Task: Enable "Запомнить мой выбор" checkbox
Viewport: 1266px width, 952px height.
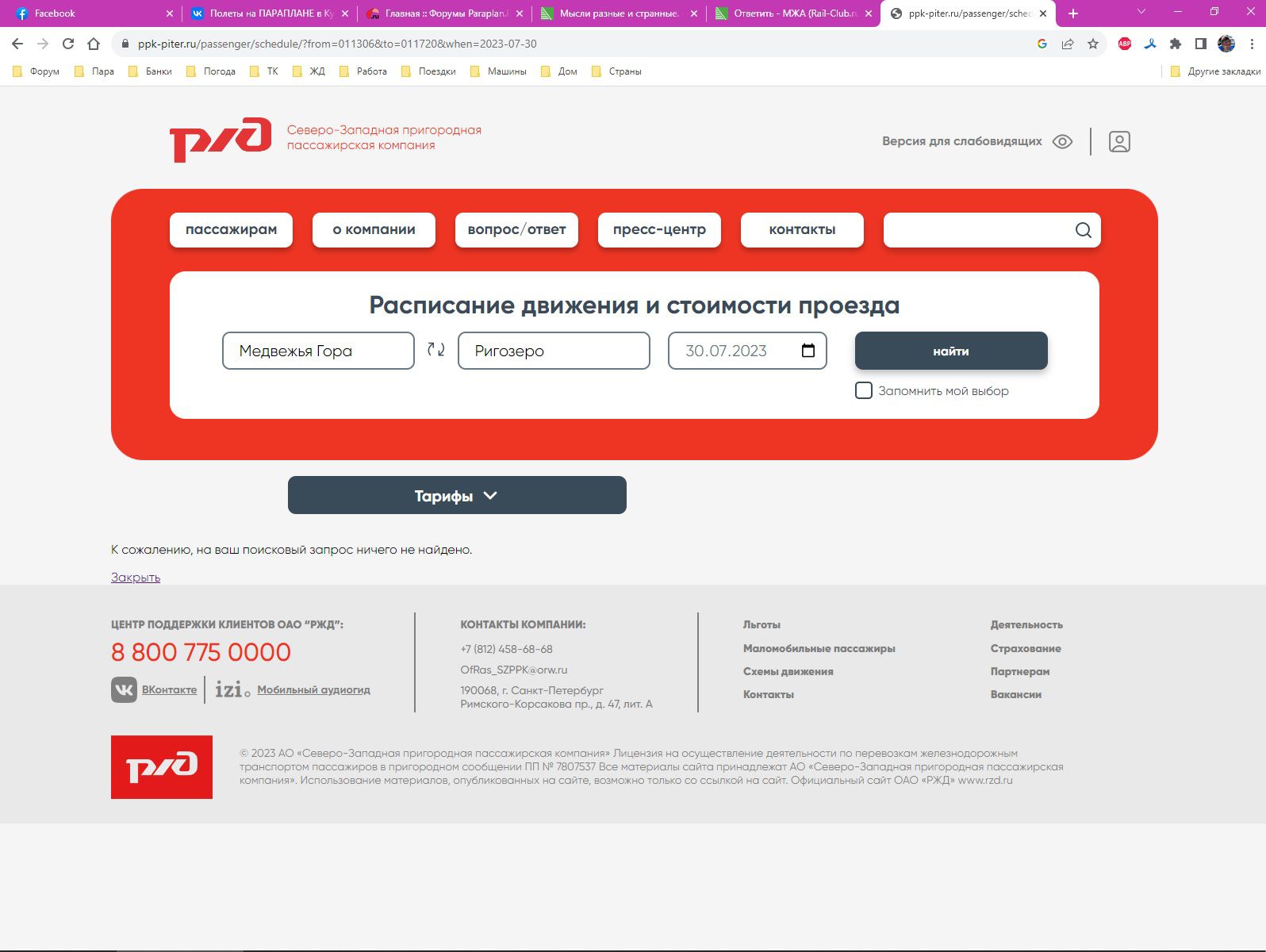Action: [864, 390]
